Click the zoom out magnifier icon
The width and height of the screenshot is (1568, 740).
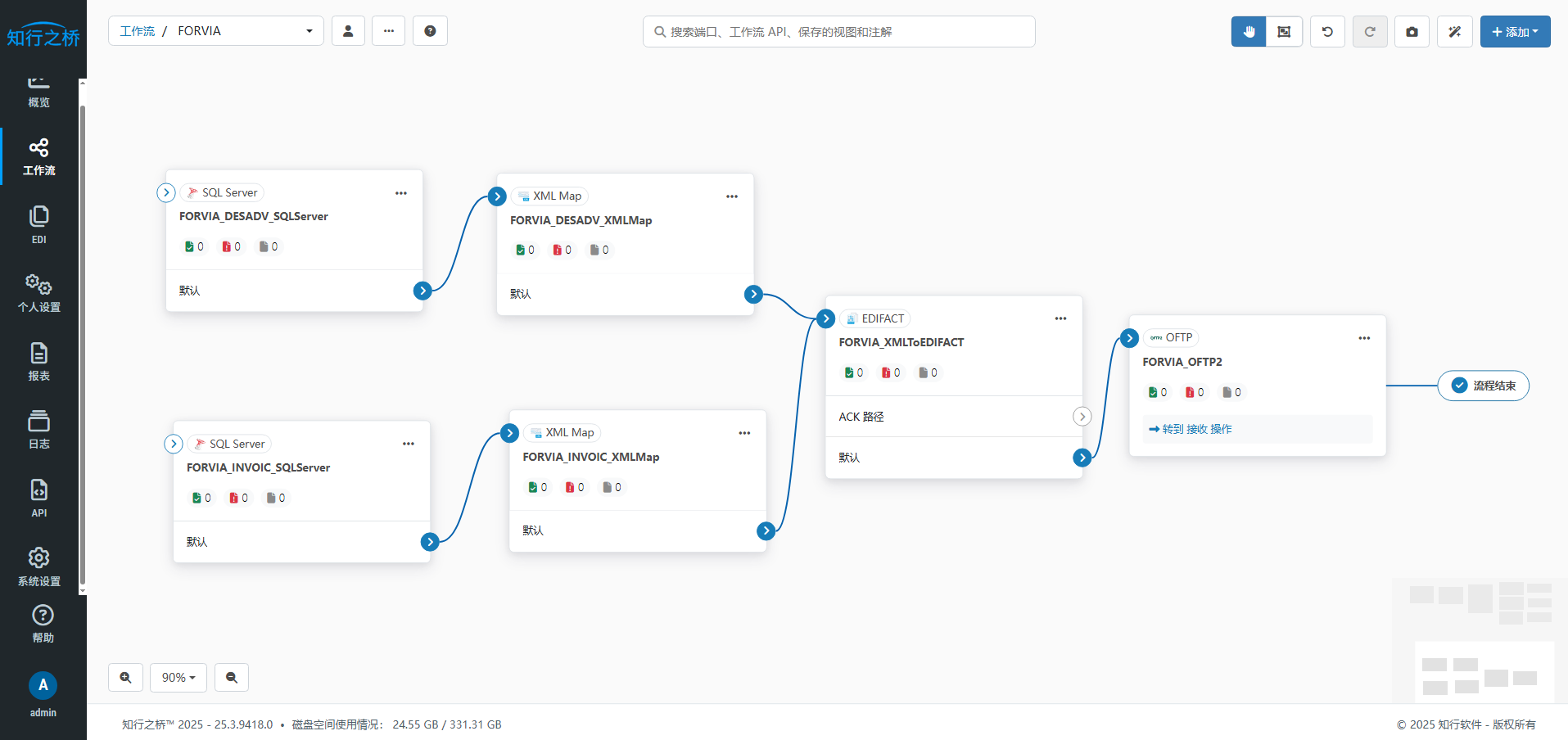232,677
